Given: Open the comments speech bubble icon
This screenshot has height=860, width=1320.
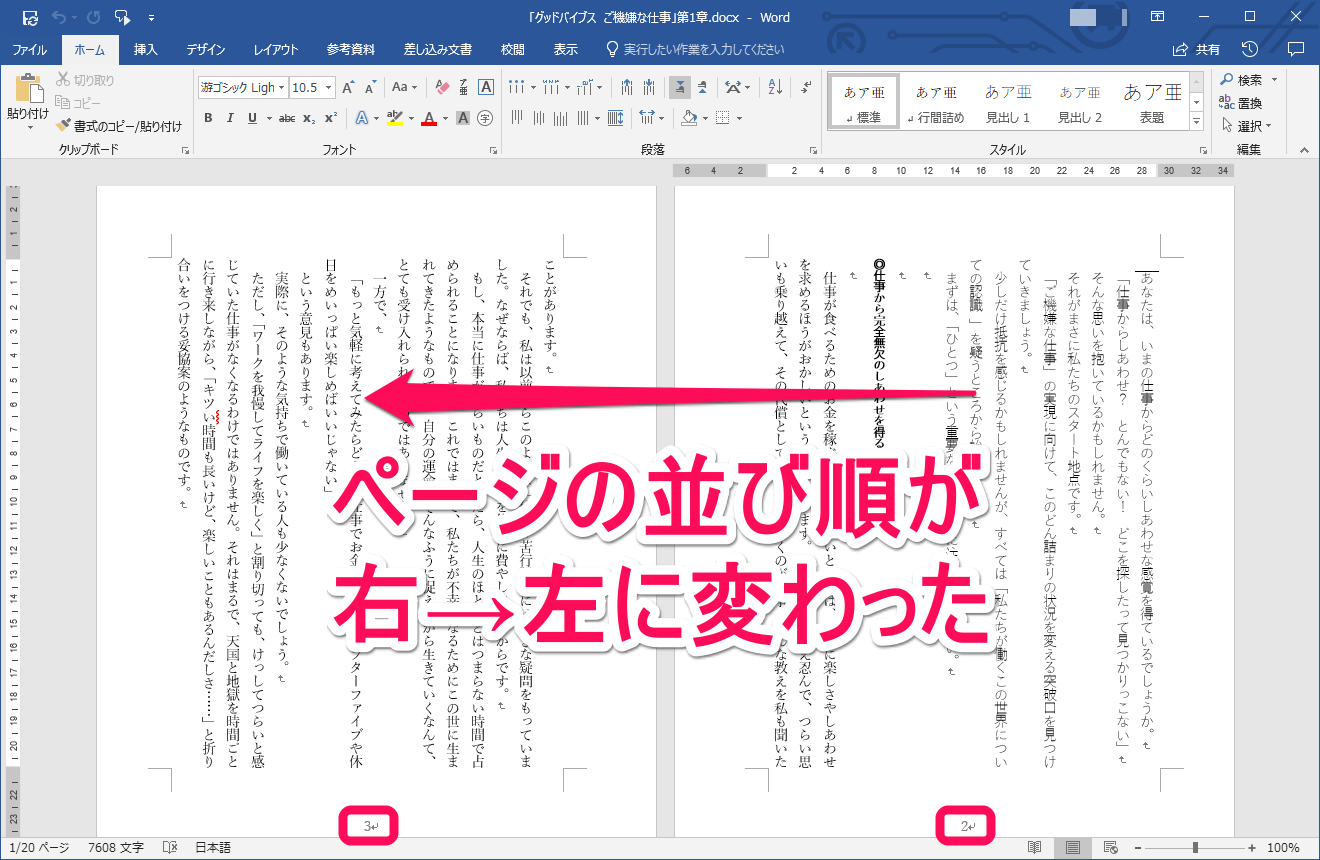Looking at the screenshot, I should (x=1296, y=49).
